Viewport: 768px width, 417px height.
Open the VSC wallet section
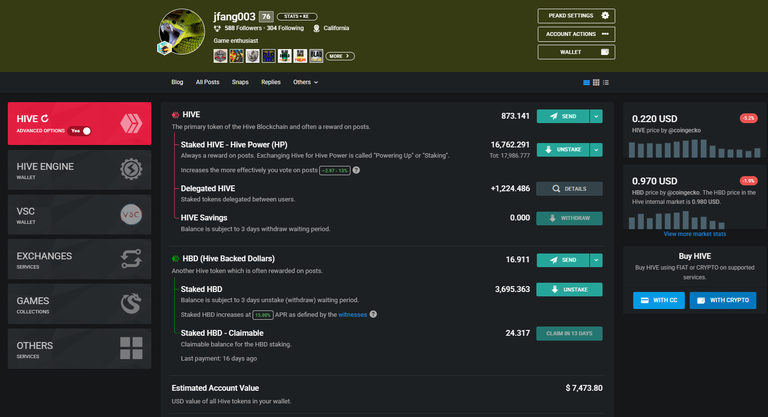pyautogui.click(x=79, y=215)
